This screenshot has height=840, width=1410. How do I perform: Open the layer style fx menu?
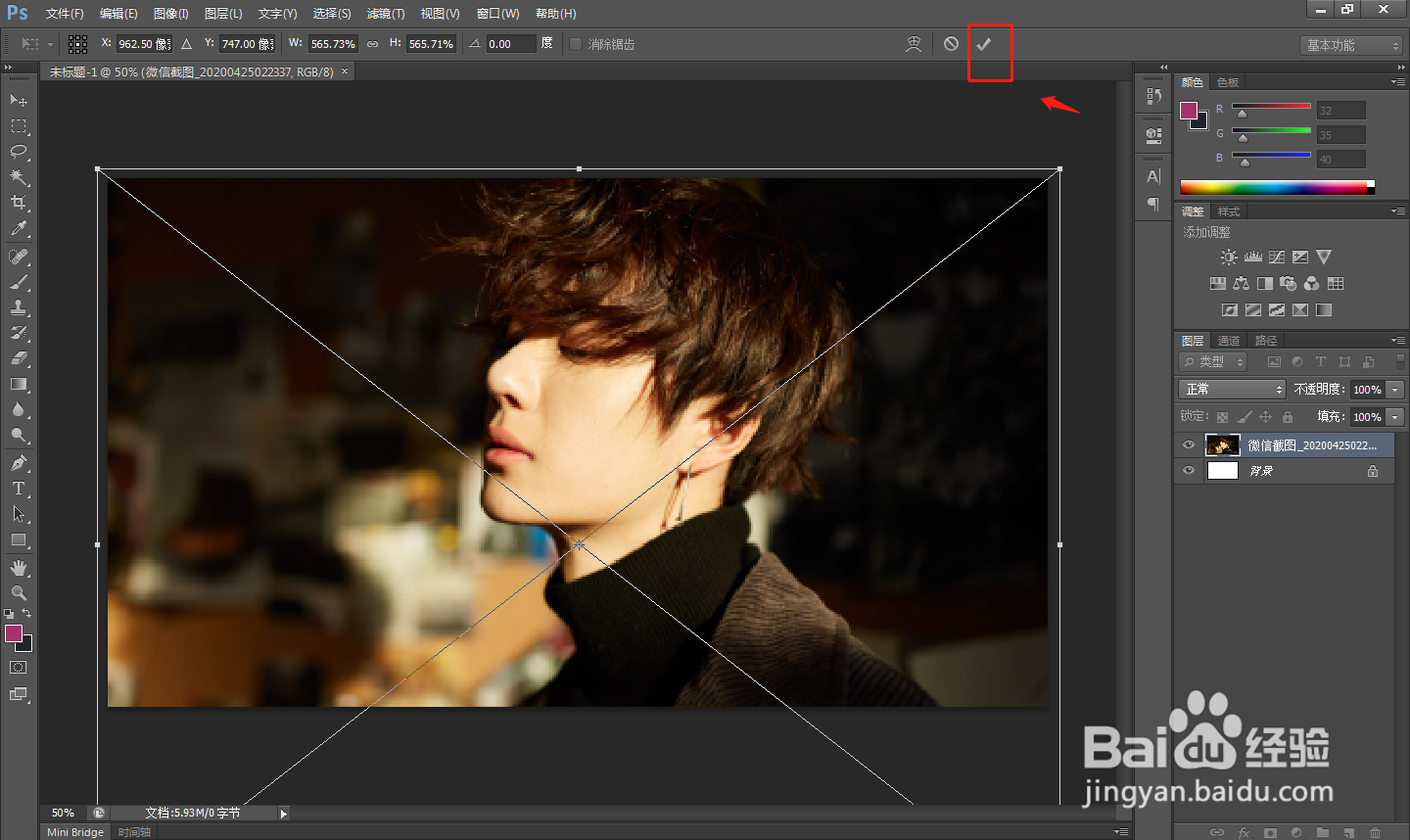(1244, 832)
